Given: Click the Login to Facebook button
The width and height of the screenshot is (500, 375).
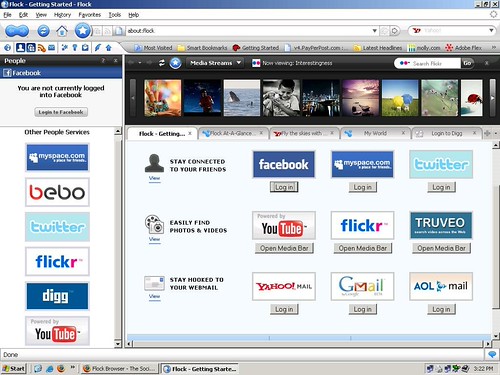Looking at the screenshot, I should (61, 112).
